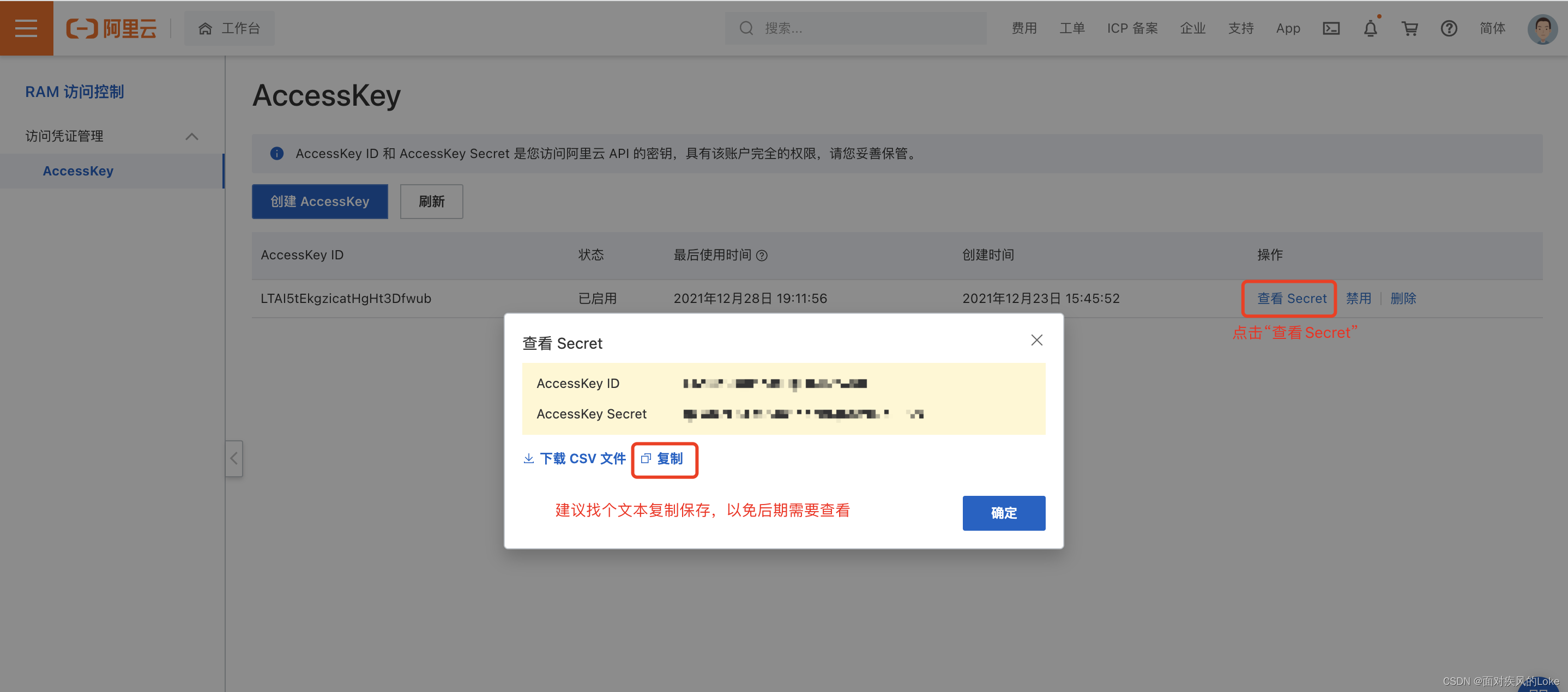Click the info icon in notice banner

pyautogui.click(x=276, y=153)
